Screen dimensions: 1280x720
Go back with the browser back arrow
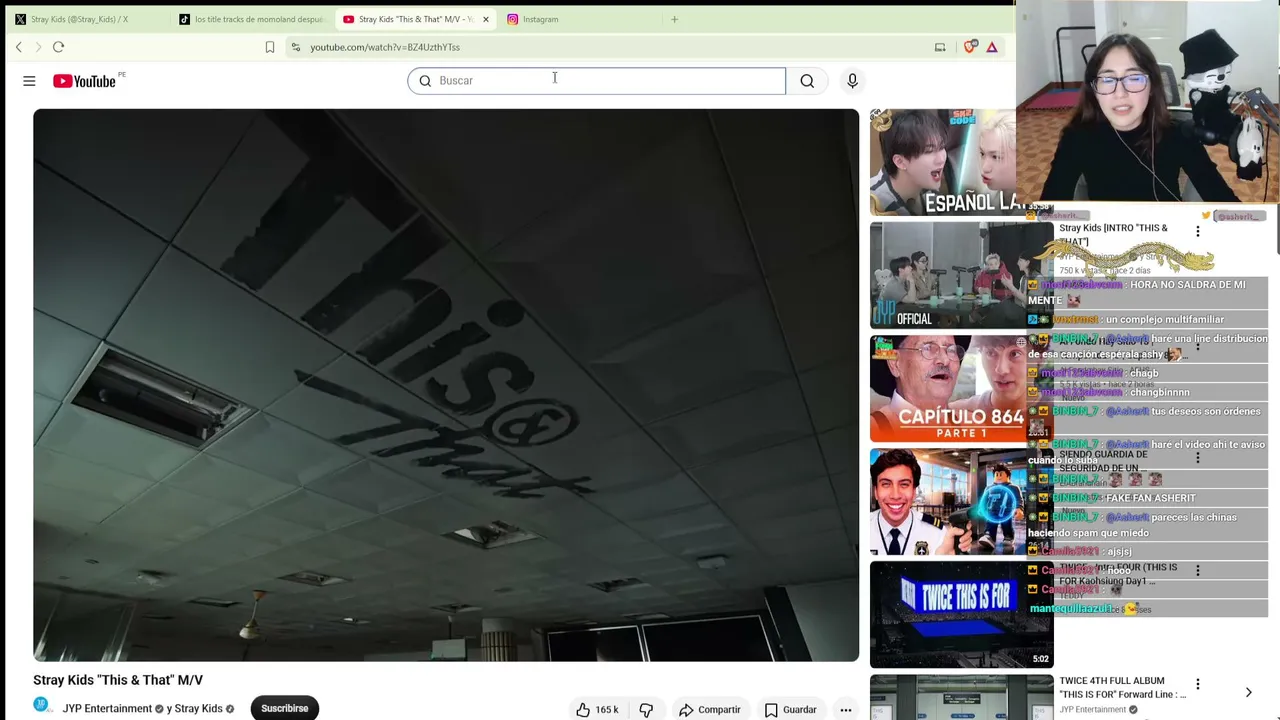tap(18, 47)
